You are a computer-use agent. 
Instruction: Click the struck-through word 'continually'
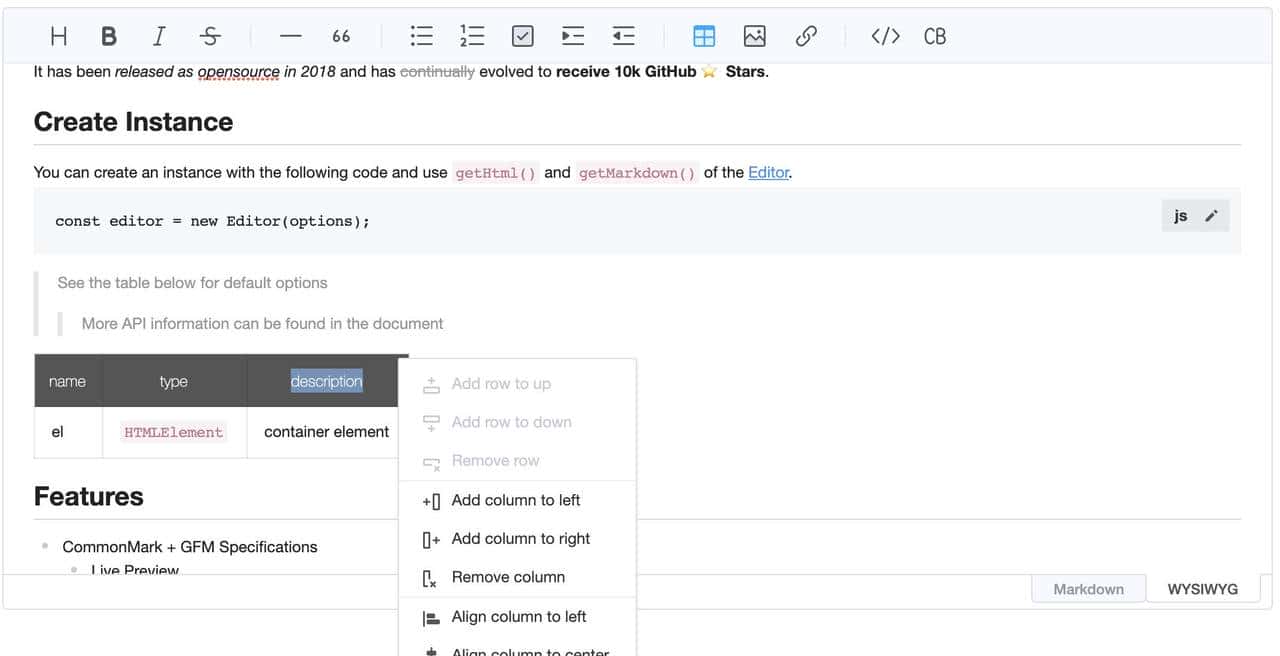437,72
